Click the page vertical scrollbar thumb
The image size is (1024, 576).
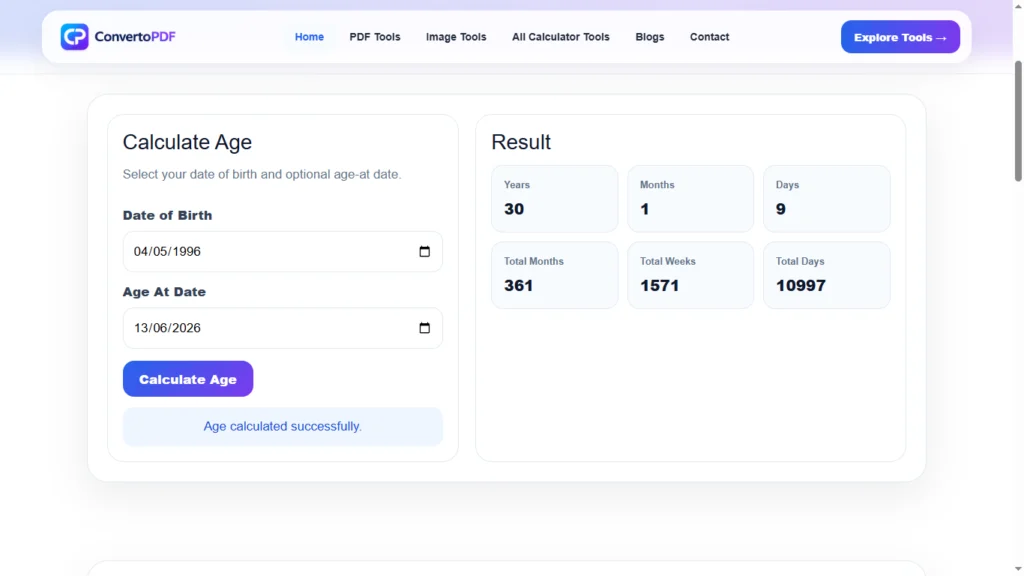click(x=1018, y=121)
